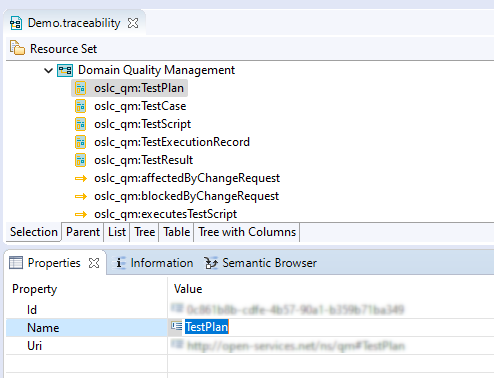The image size is (494, 378).
Task: Select the oslc_qm:TestResult tree item
Action: pyautogui.click(x=143, y=160)
